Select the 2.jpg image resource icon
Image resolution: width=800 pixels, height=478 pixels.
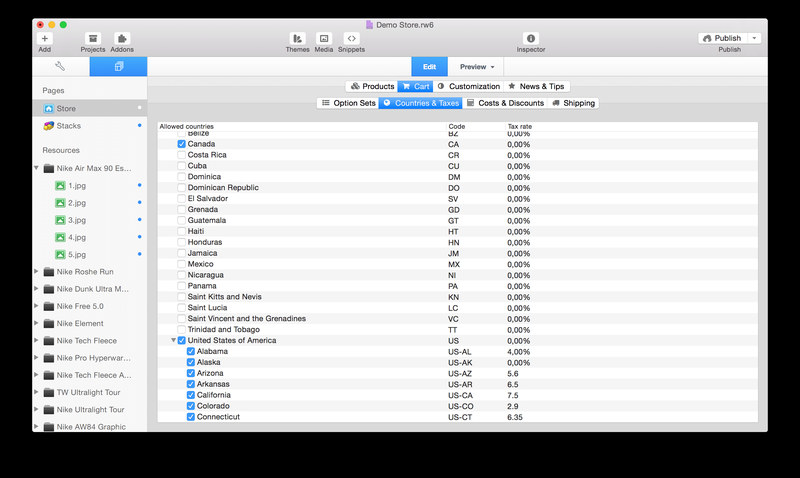pyautogui.click(x=60, y=203)
